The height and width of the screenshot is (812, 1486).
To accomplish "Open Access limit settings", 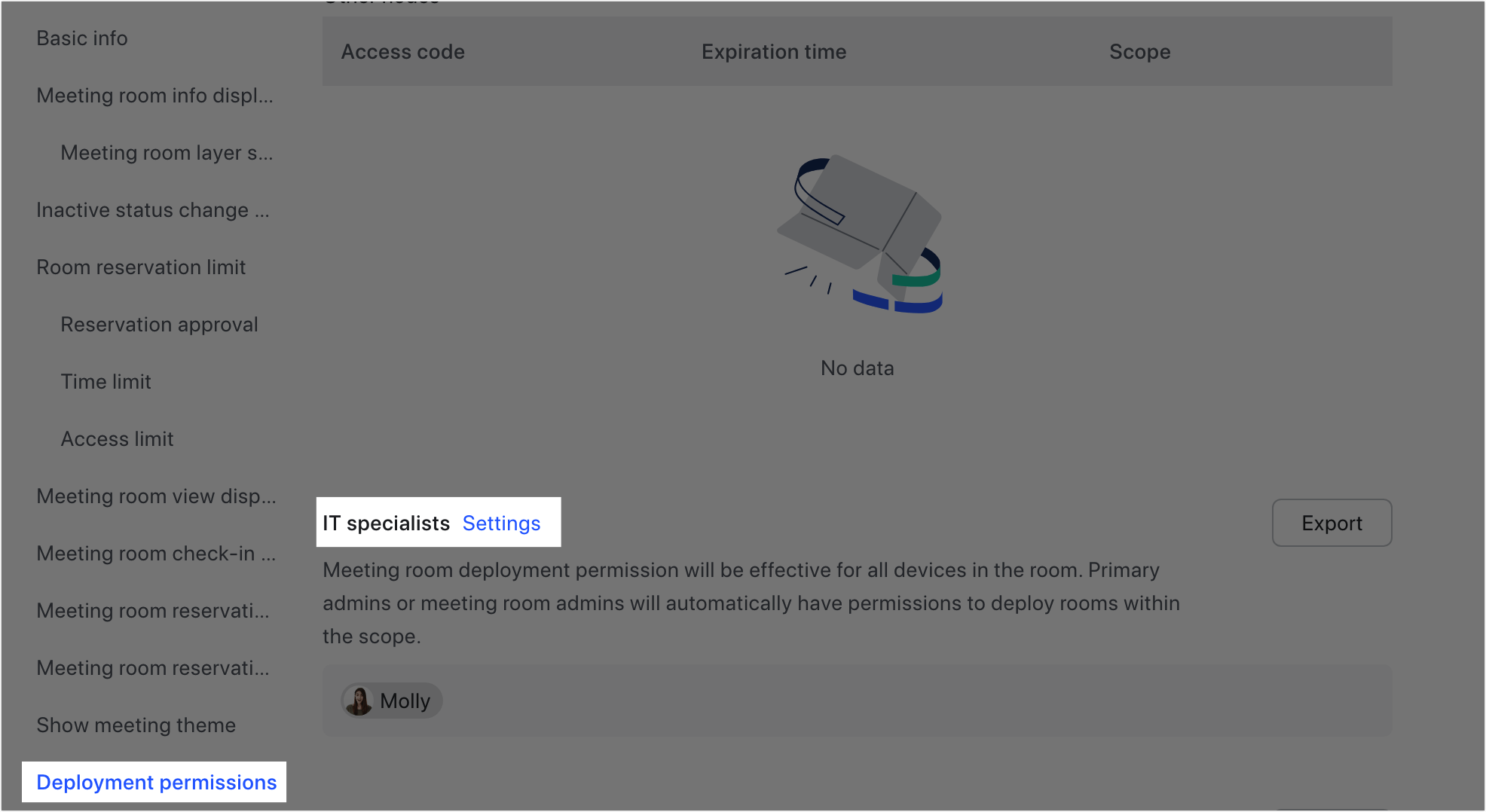I will [117, 438].
